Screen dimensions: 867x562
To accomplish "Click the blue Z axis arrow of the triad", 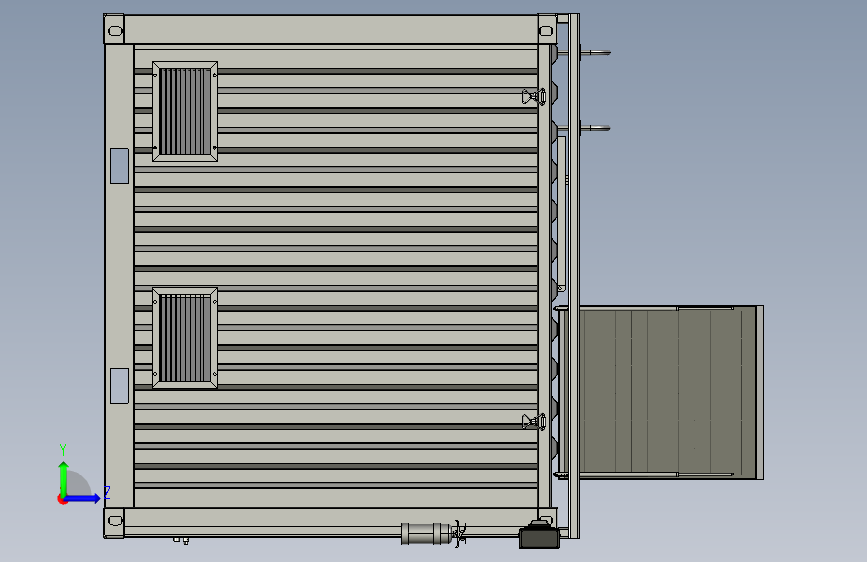I will point(81,498).
